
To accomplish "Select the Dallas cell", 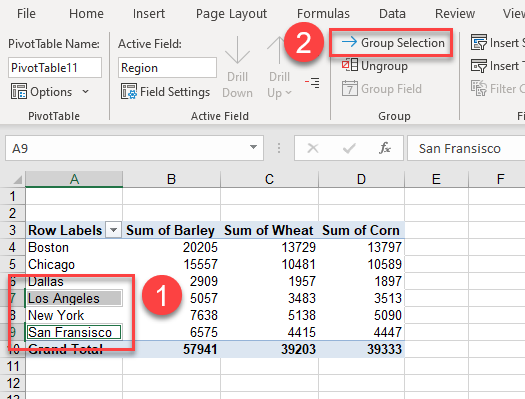I will [74, 282].
